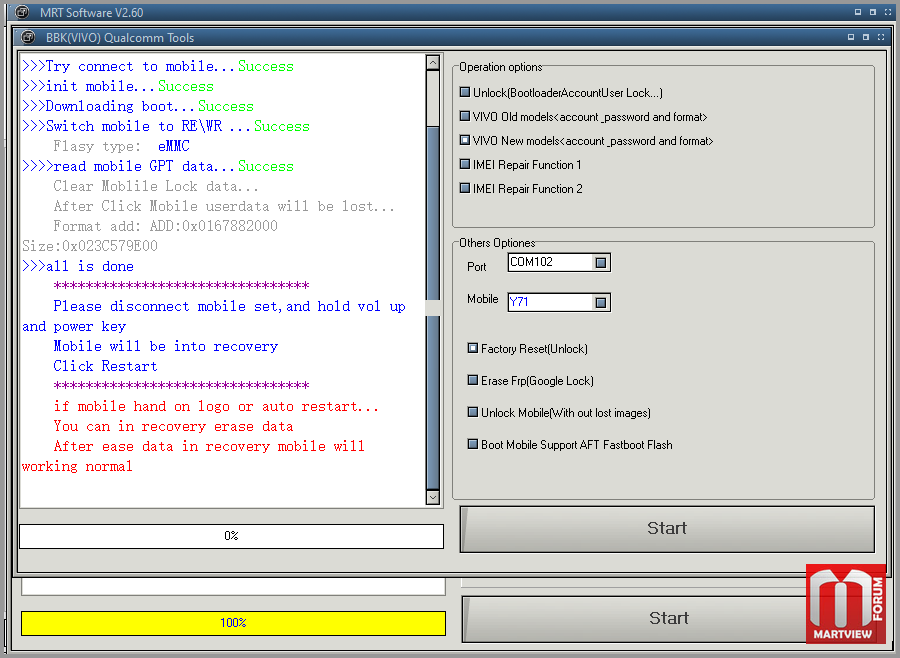This screenshot has height=658, width=900.
Task: Click the 0% progress bar
Action: tap(231, 537)
